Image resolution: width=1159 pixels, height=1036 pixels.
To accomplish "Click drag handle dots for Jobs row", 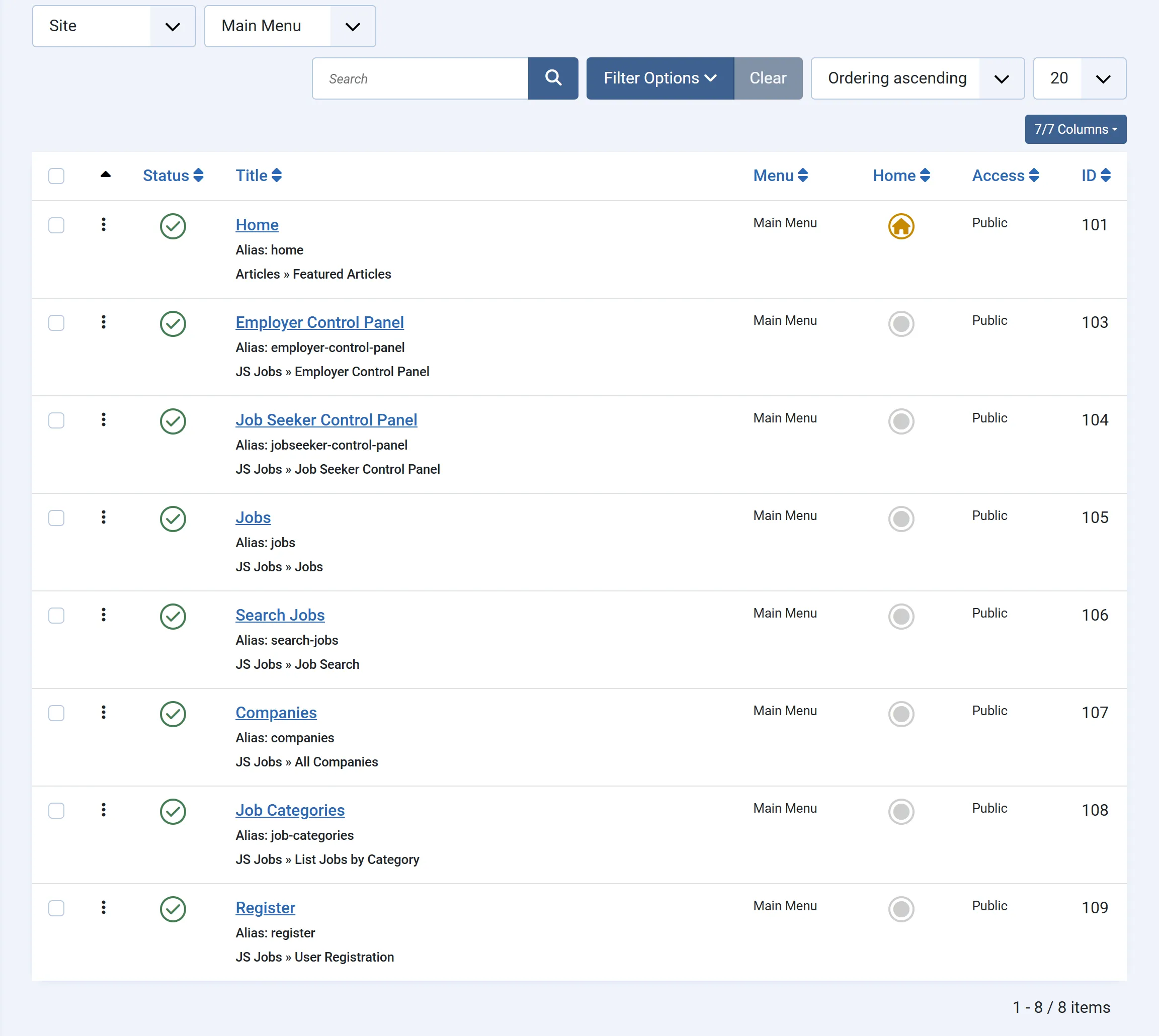I will point(104,517).
